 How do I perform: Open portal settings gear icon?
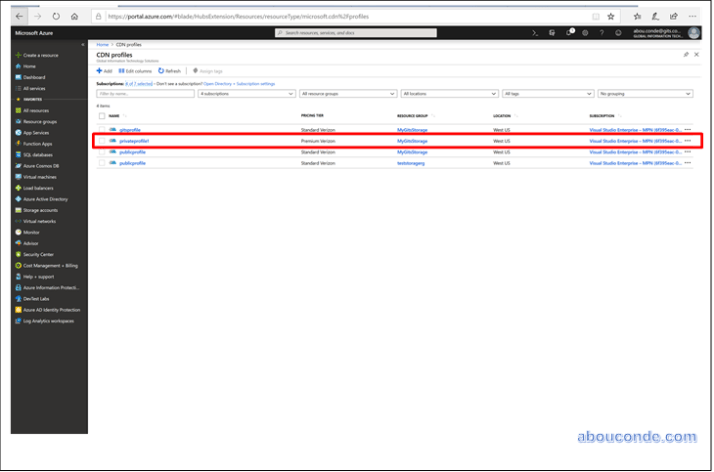tap(587, 33)
